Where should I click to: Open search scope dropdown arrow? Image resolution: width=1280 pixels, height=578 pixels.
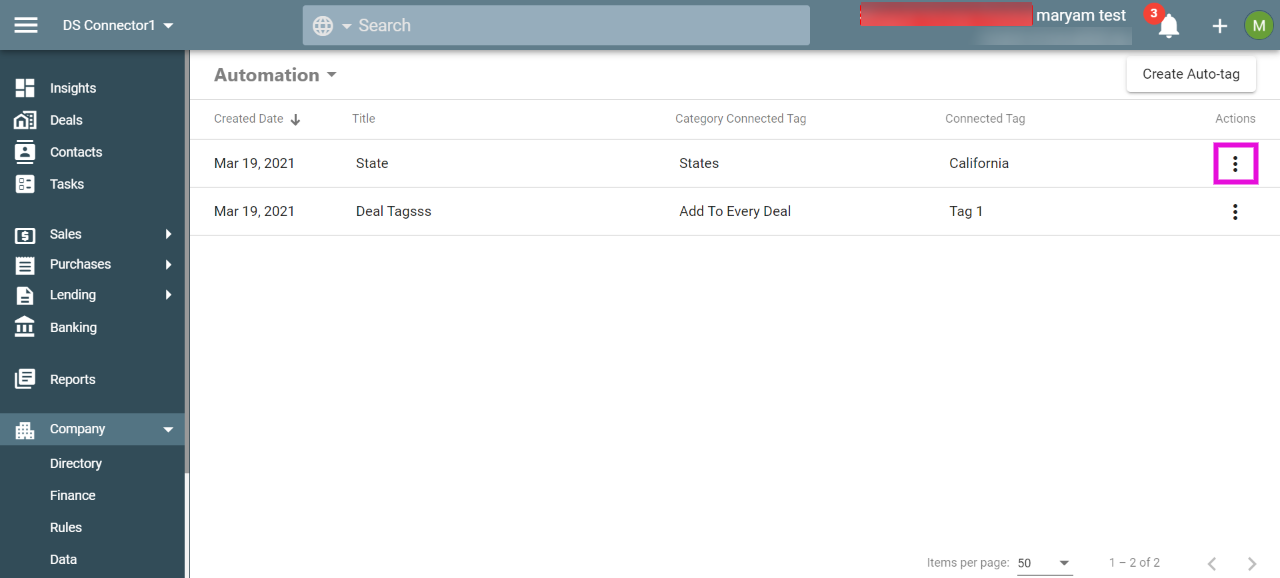click(347, 26)
